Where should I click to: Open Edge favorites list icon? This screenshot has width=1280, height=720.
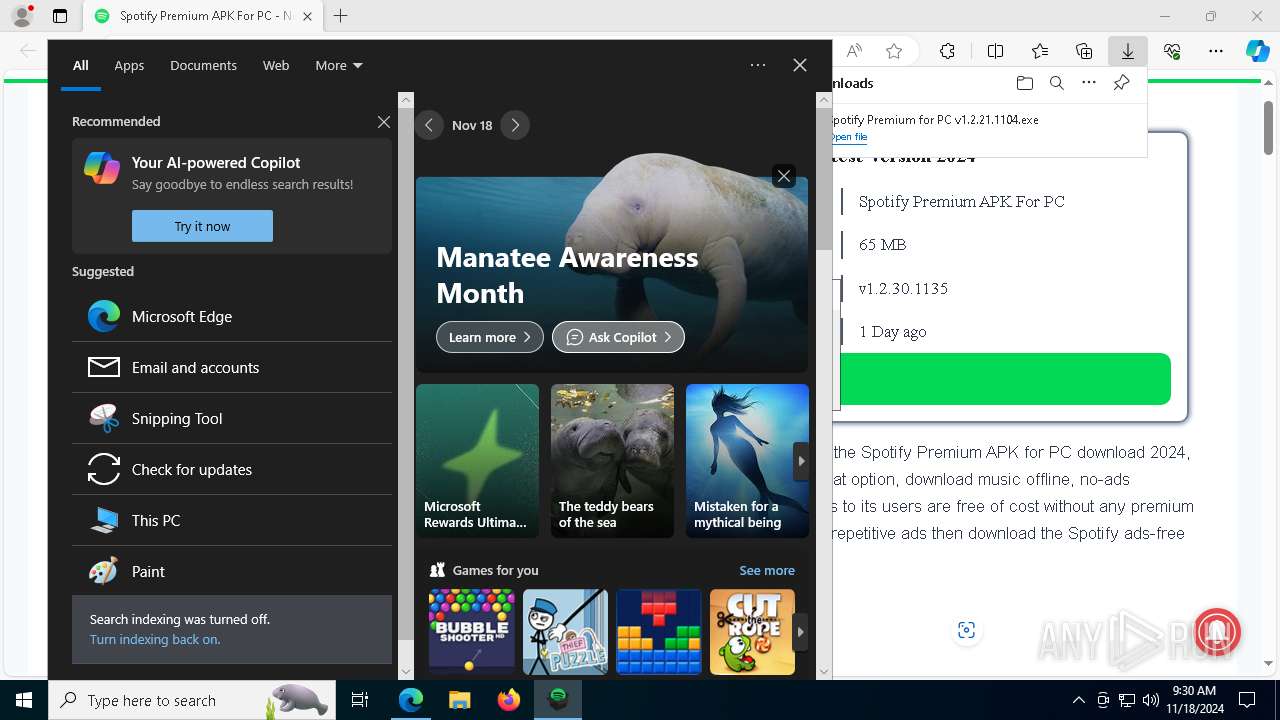point(1040,51)
